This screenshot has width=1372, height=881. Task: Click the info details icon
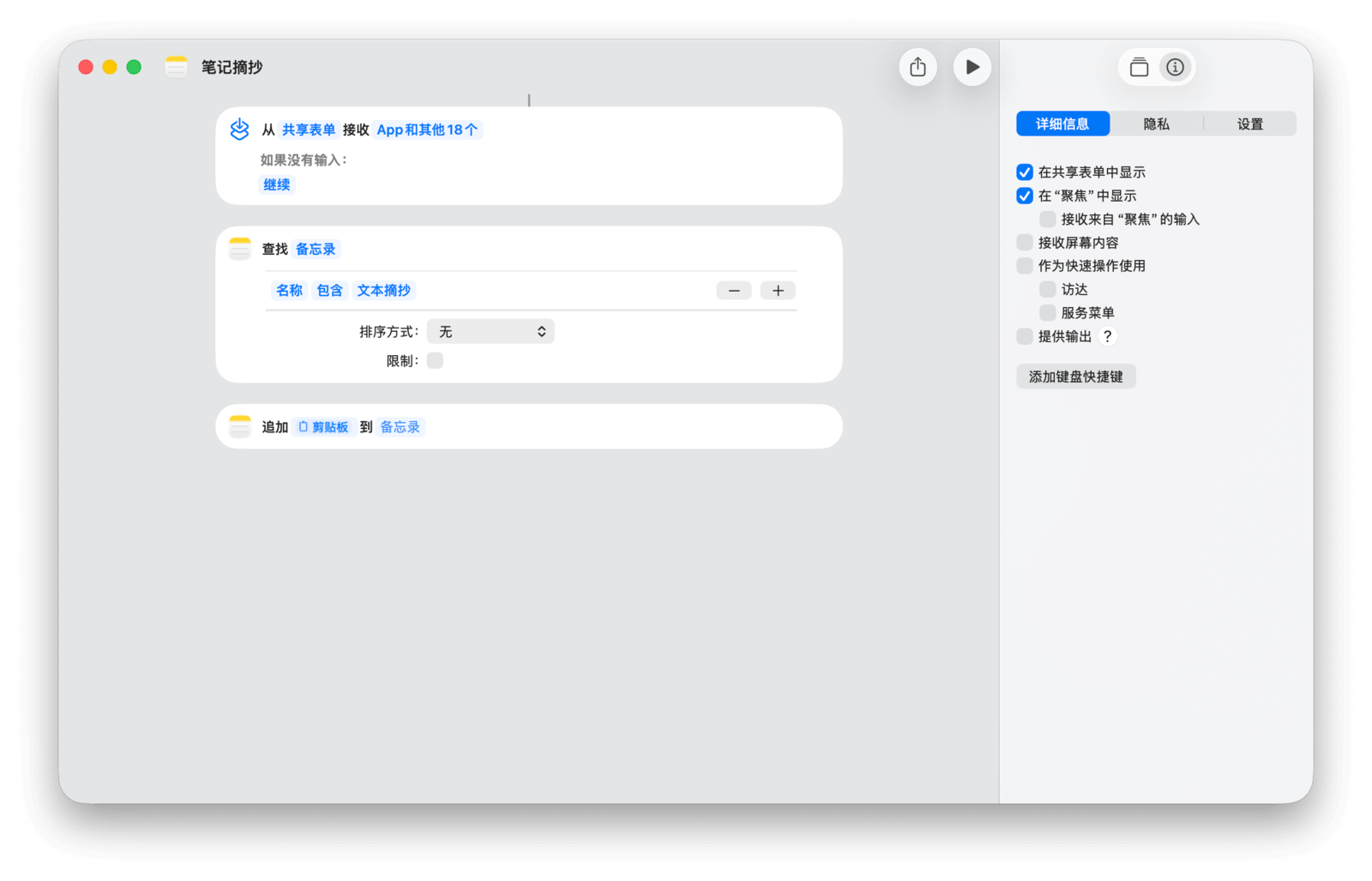1175,67
